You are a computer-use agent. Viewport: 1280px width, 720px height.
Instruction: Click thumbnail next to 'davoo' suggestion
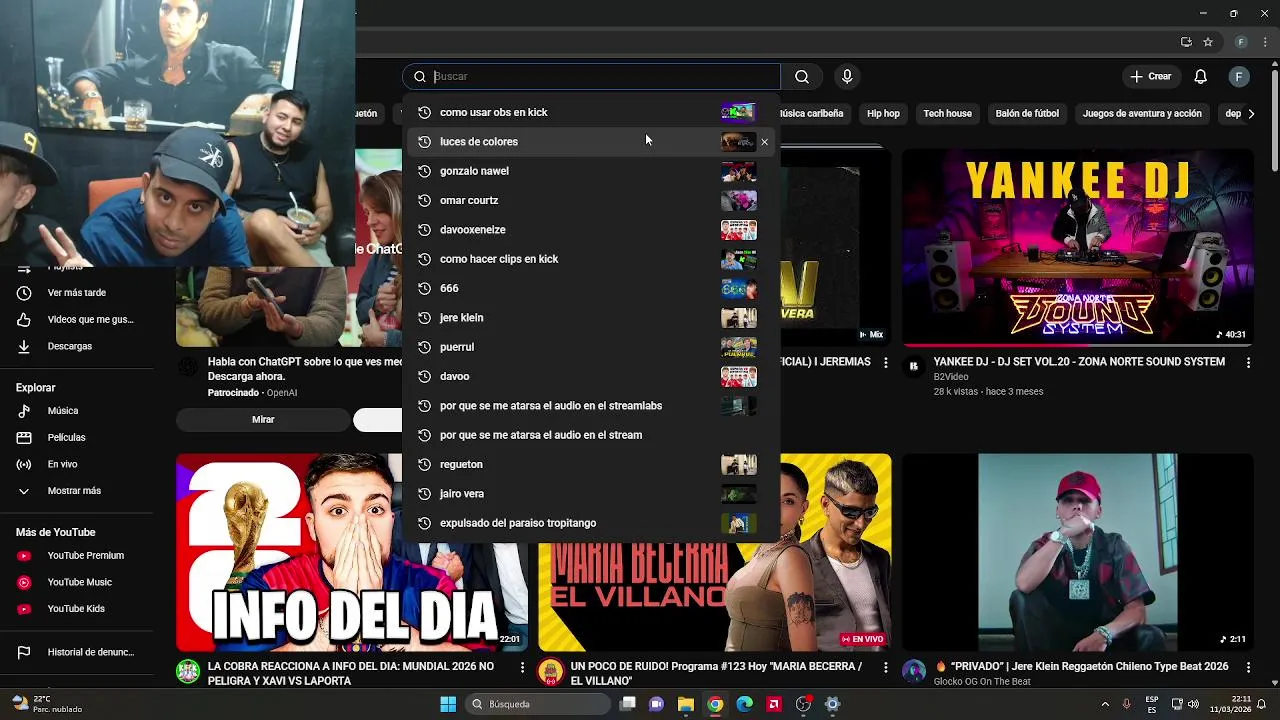(739, 376)
